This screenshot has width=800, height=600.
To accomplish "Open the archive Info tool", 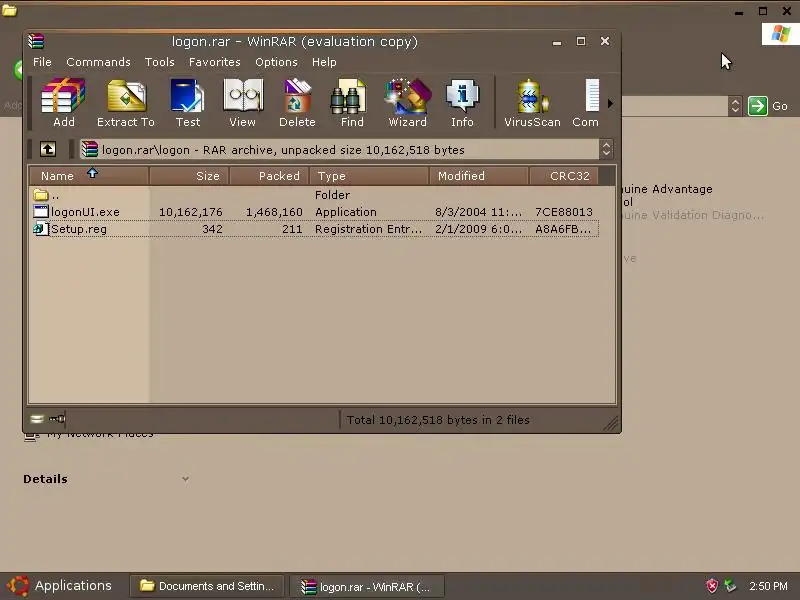I will click(x=462, y=103).
